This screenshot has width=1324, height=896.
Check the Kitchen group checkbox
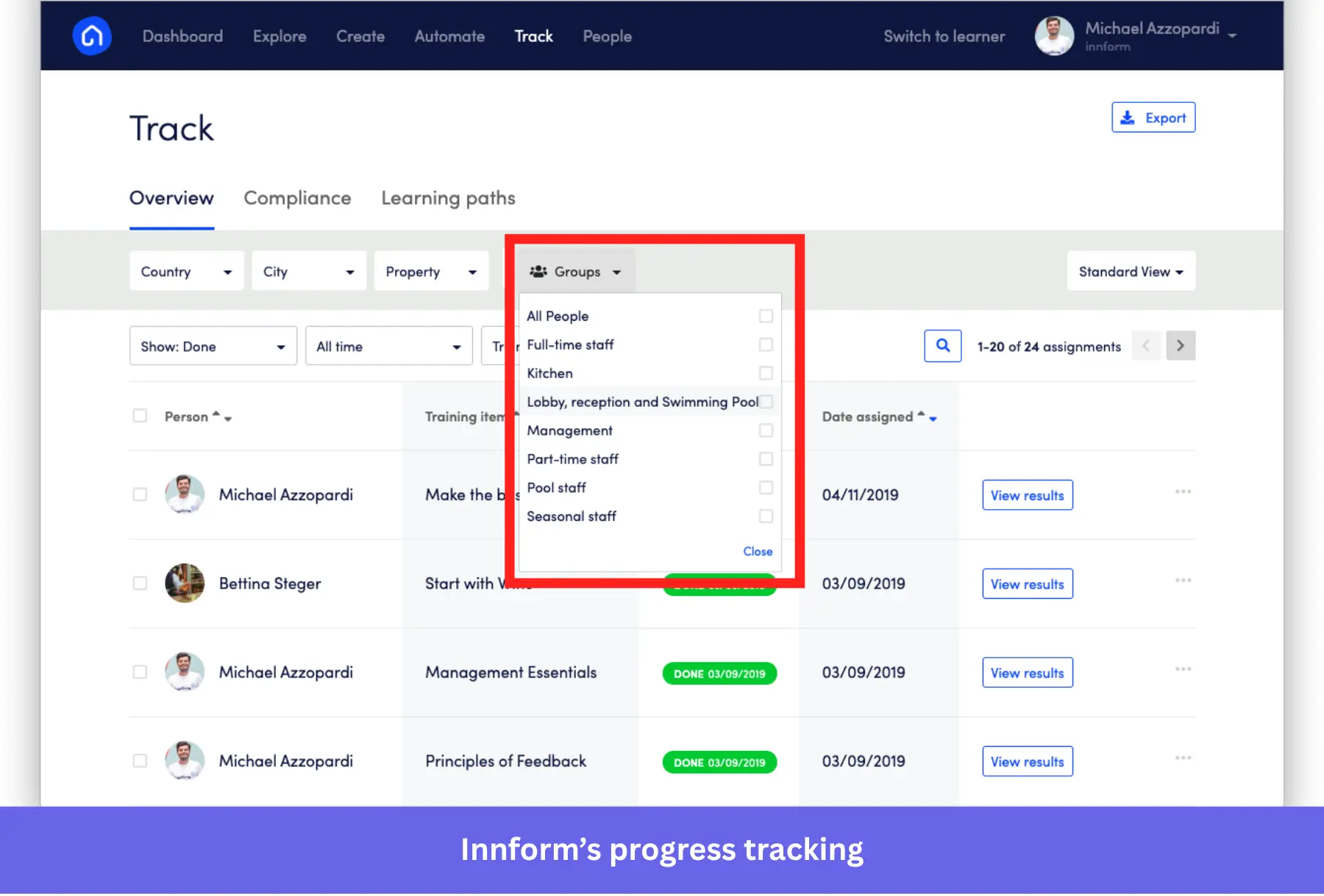(766, 373)
